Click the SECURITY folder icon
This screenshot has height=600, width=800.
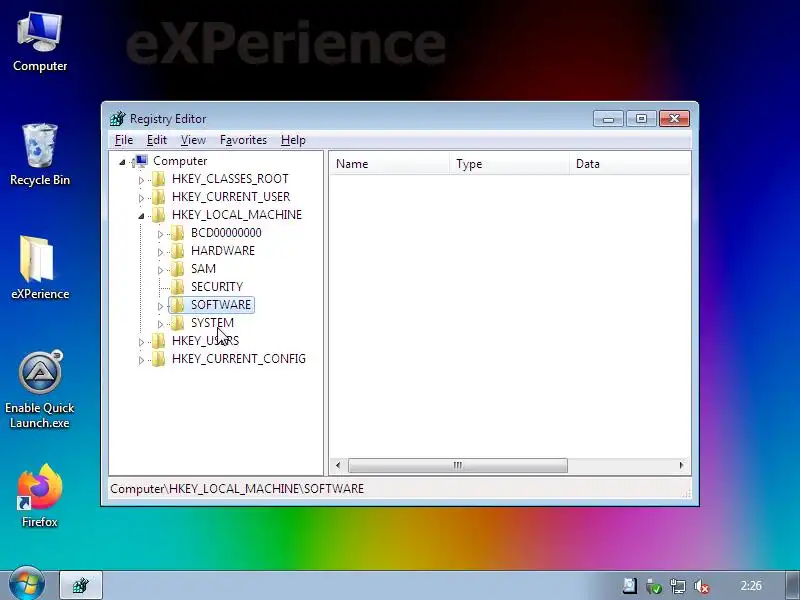point(178,287)
